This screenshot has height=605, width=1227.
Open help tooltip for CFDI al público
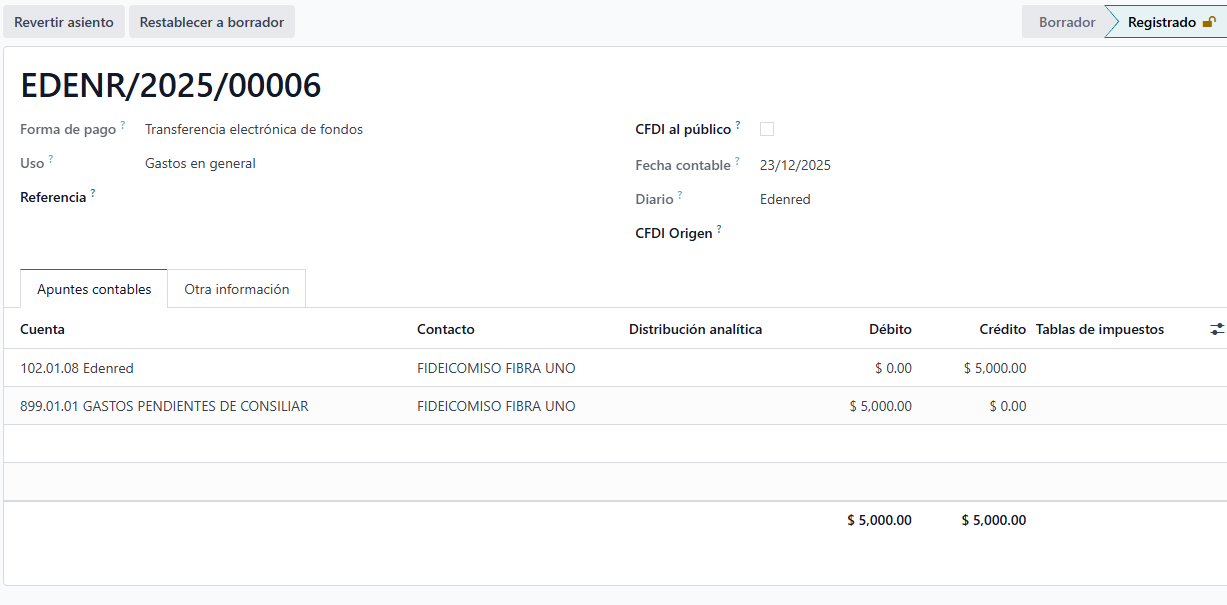[x=737, y=123]
